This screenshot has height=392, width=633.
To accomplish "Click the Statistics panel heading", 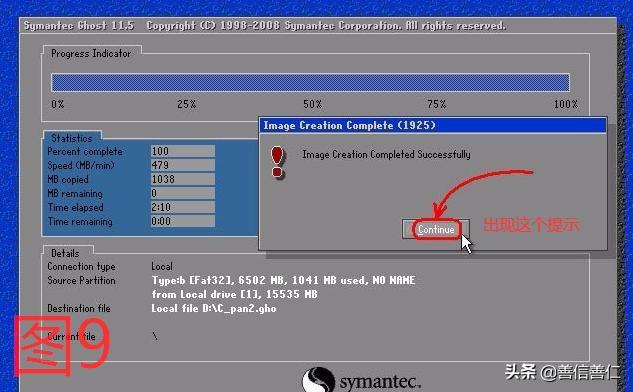I will 71,138.
